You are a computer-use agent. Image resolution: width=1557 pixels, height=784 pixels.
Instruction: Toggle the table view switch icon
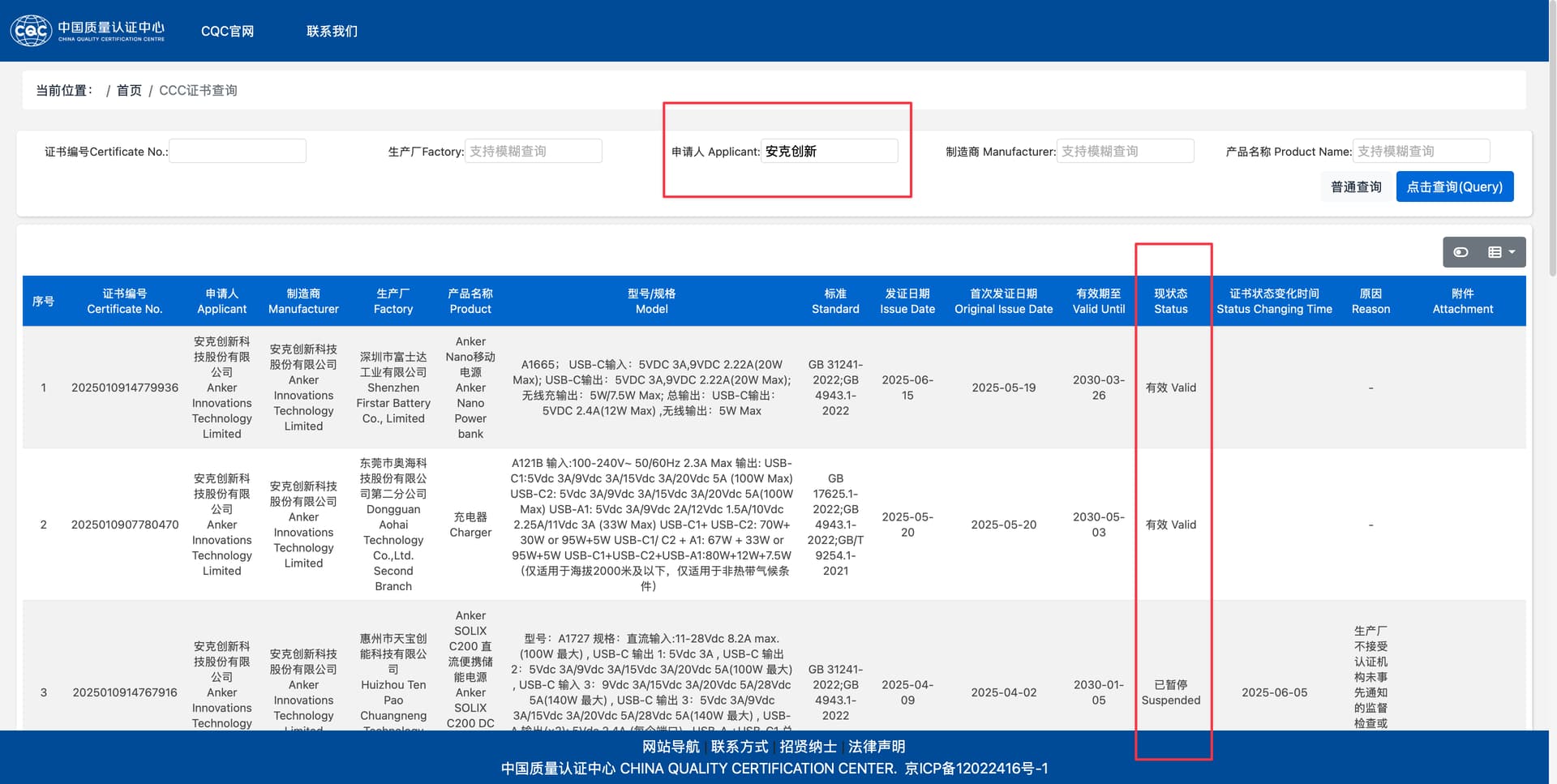[1460, 252]
